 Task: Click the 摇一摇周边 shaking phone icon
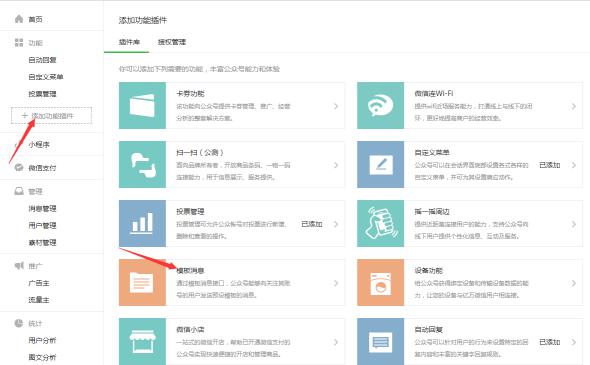click(x=380, y=224)
